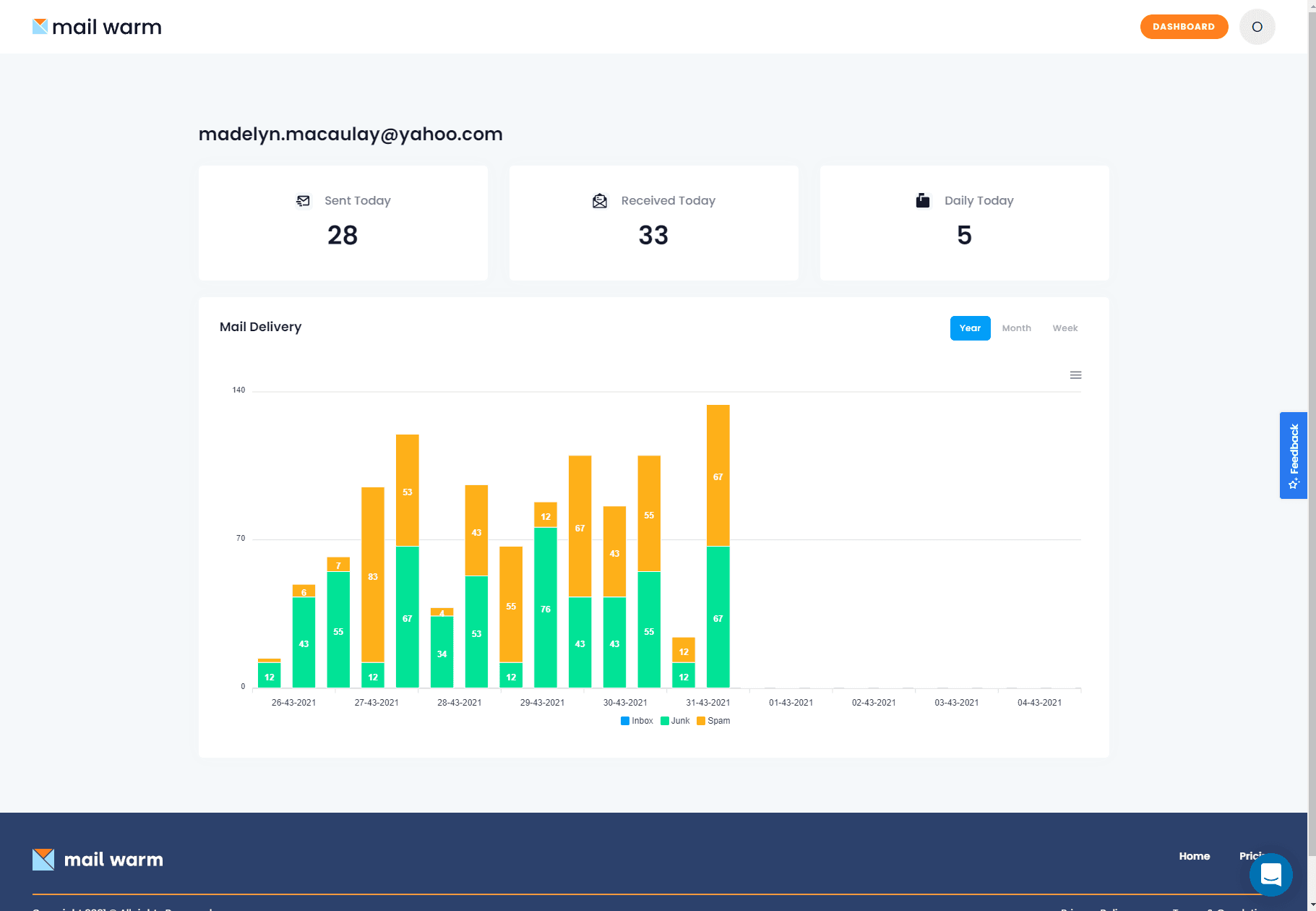Click the Sent Today envelope icon
Screen dimensions: 1316x911
point(304,201)
